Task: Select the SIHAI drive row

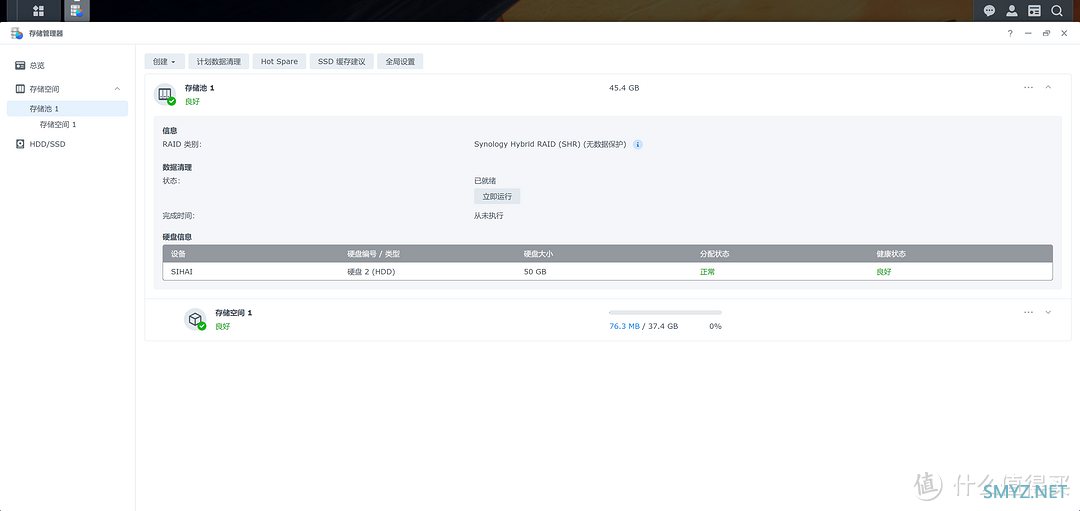Action: 608,271
